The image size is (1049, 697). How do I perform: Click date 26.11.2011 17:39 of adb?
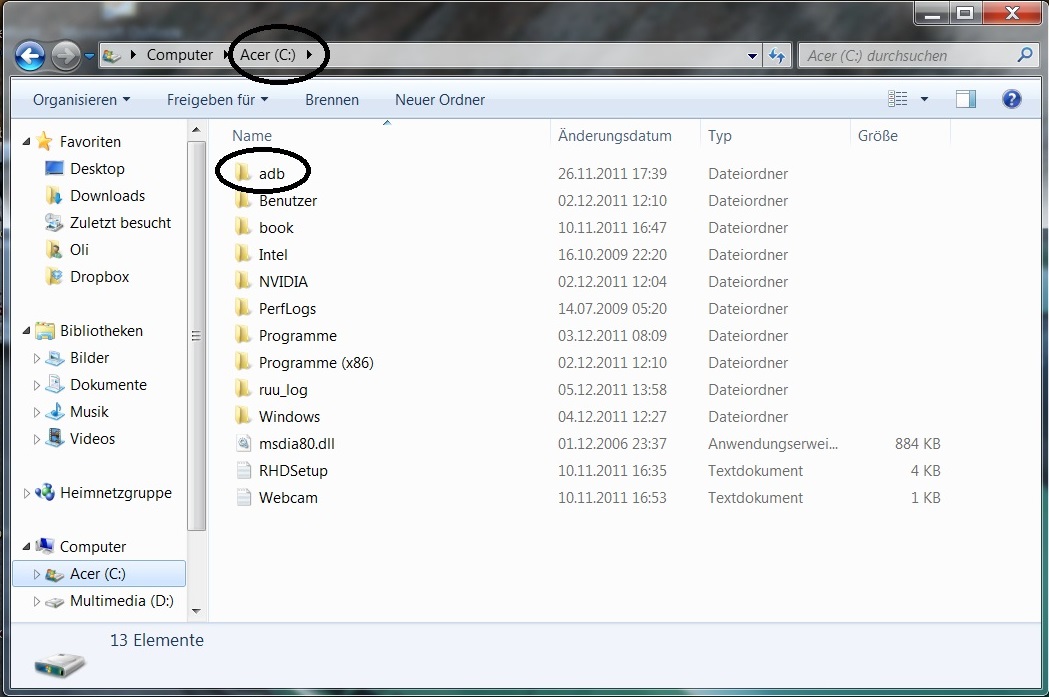pos(612,173)
